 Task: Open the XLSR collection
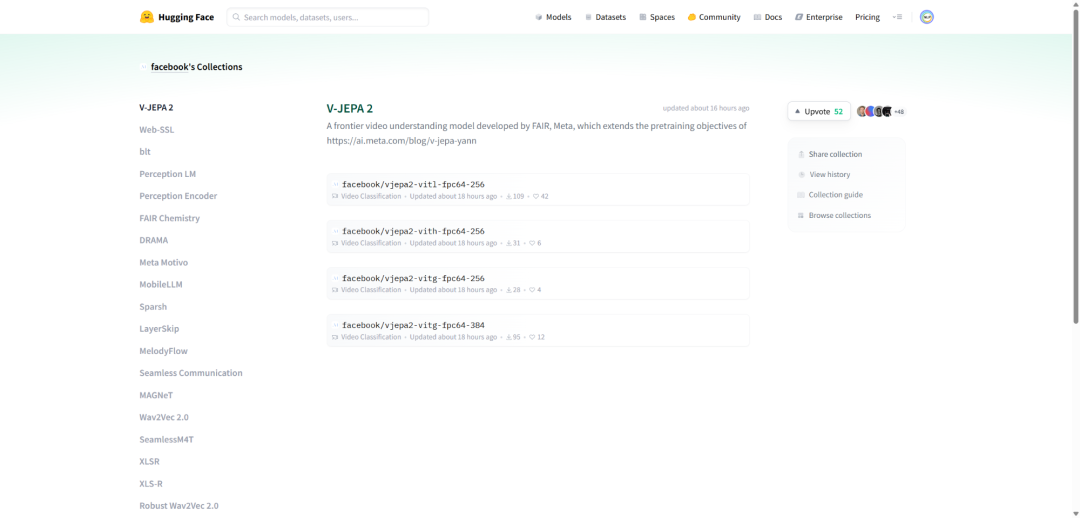pyautogui.click(x=149, y=462)
